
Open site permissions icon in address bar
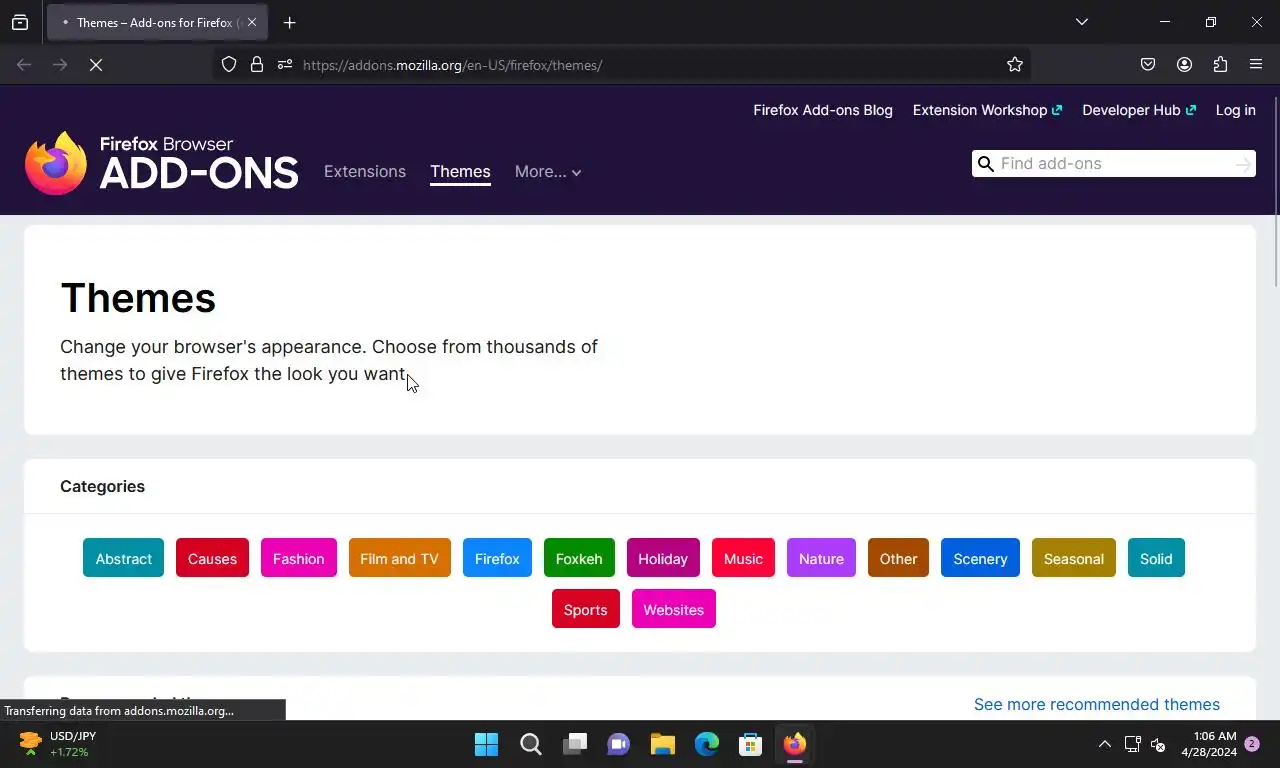pyautogui.click(x=285, y=65)
